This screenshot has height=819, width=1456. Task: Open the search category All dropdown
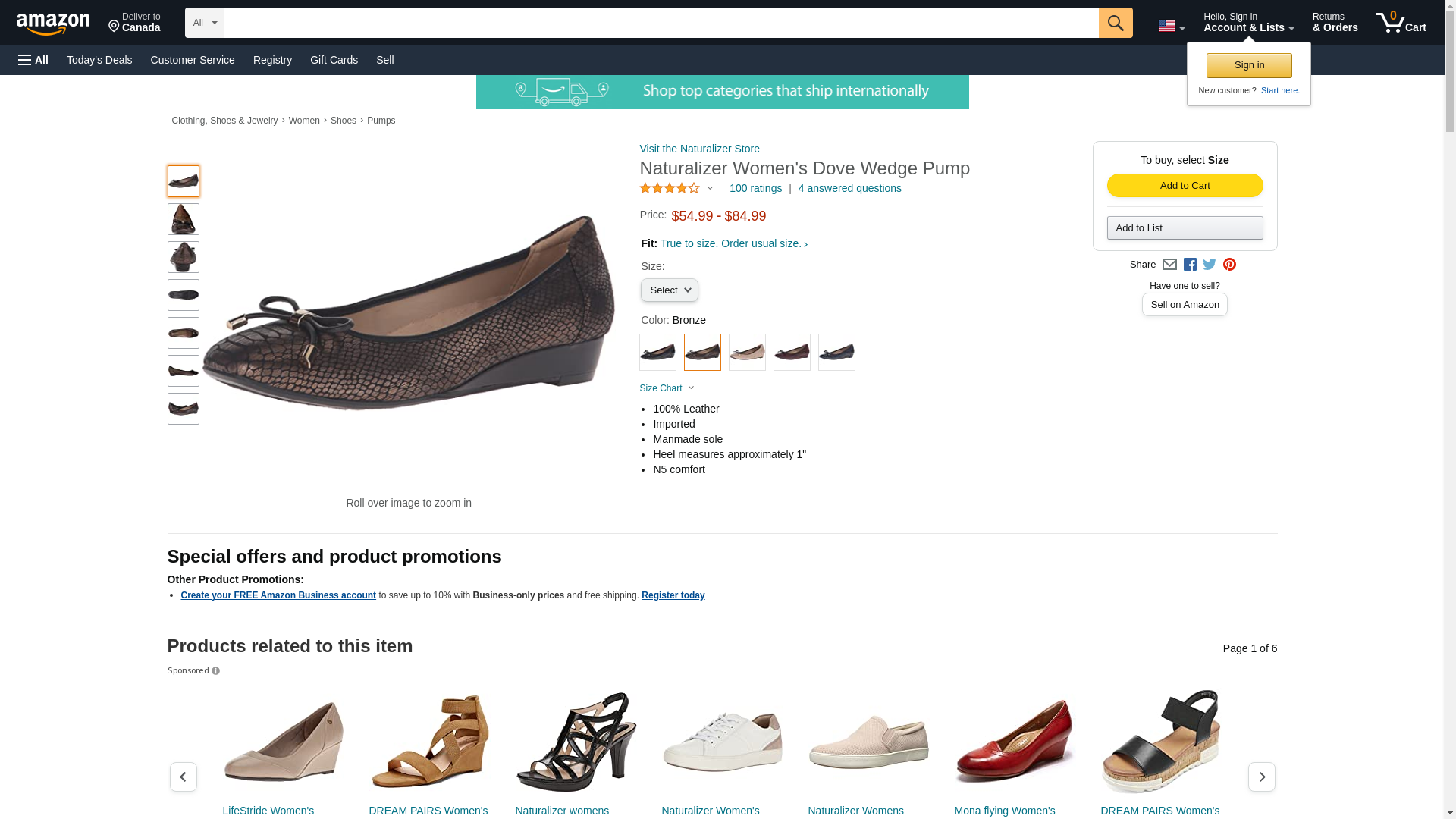[x=204, y=23]
